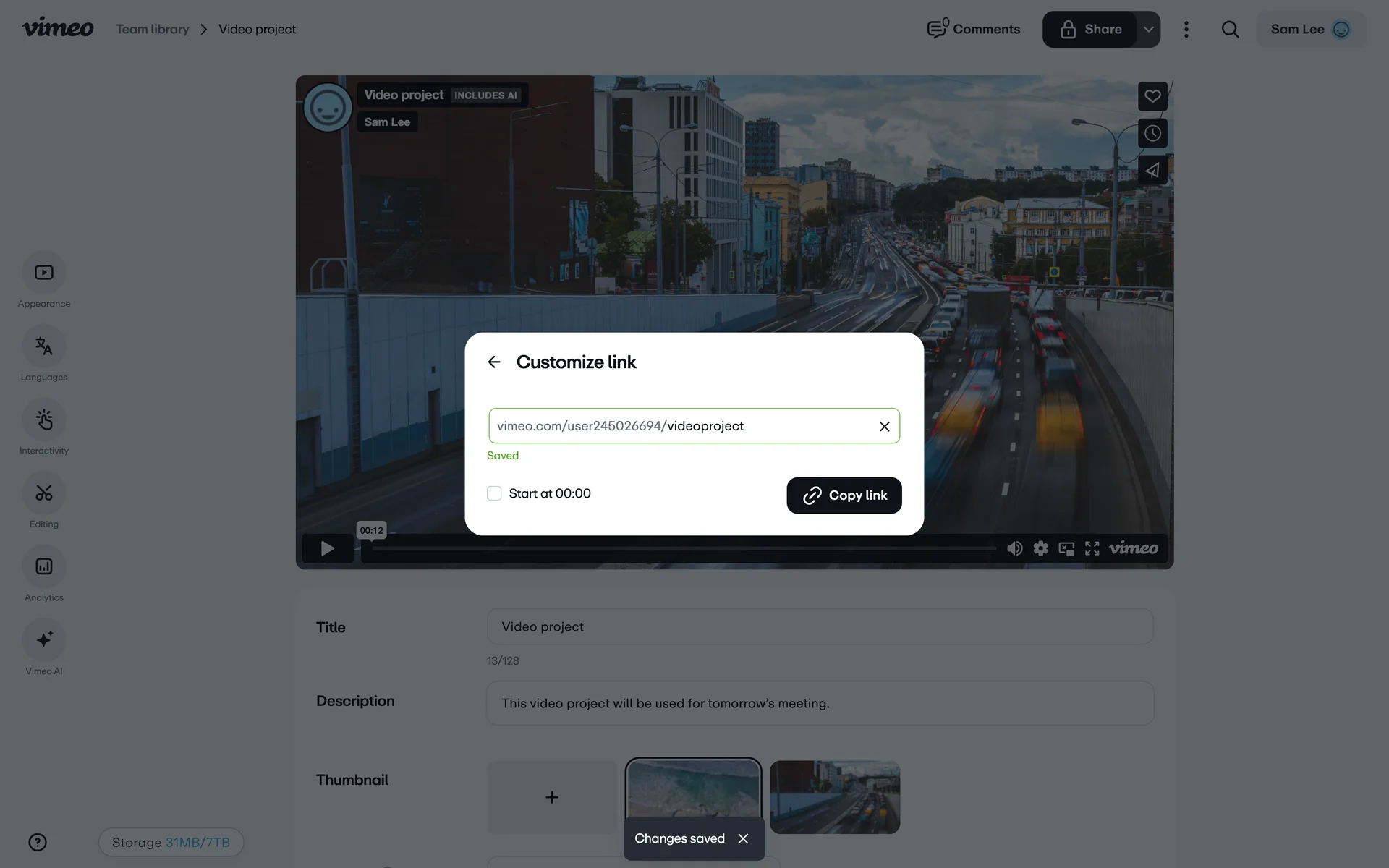1389x868 pixels.
Task: Click the paper plane share icon on the player
Action: pos(1152,171)
